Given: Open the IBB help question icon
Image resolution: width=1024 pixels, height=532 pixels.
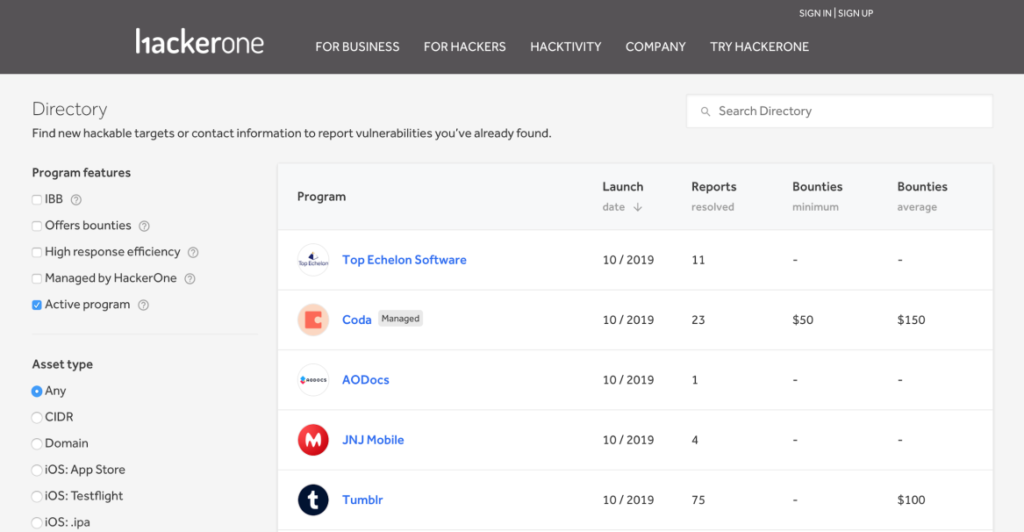Looking at the screenshot, I should point(76,200).
